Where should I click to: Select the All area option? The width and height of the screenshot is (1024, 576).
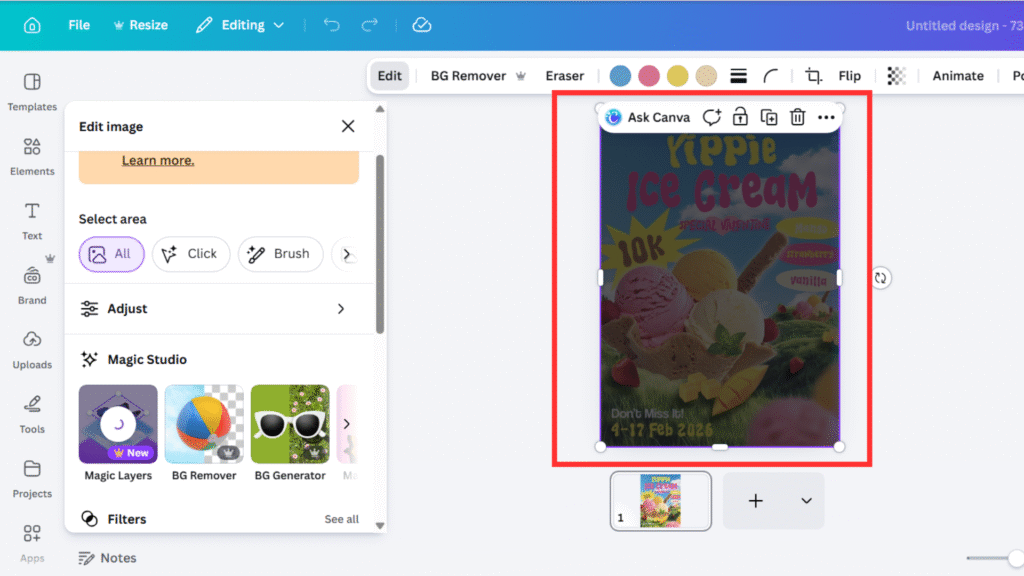point(111,254)
